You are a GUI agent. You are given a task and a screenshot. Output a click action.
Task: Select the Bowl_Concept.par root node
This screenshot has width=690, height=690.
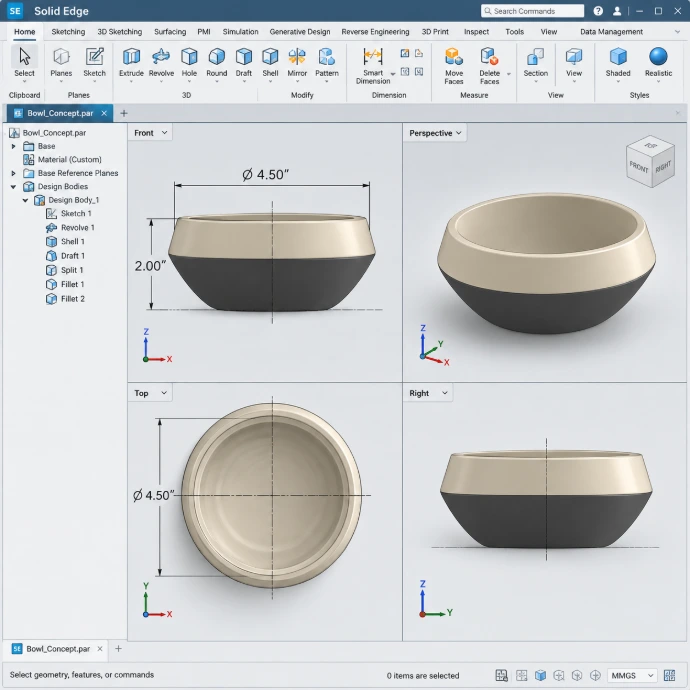(48, 132)
